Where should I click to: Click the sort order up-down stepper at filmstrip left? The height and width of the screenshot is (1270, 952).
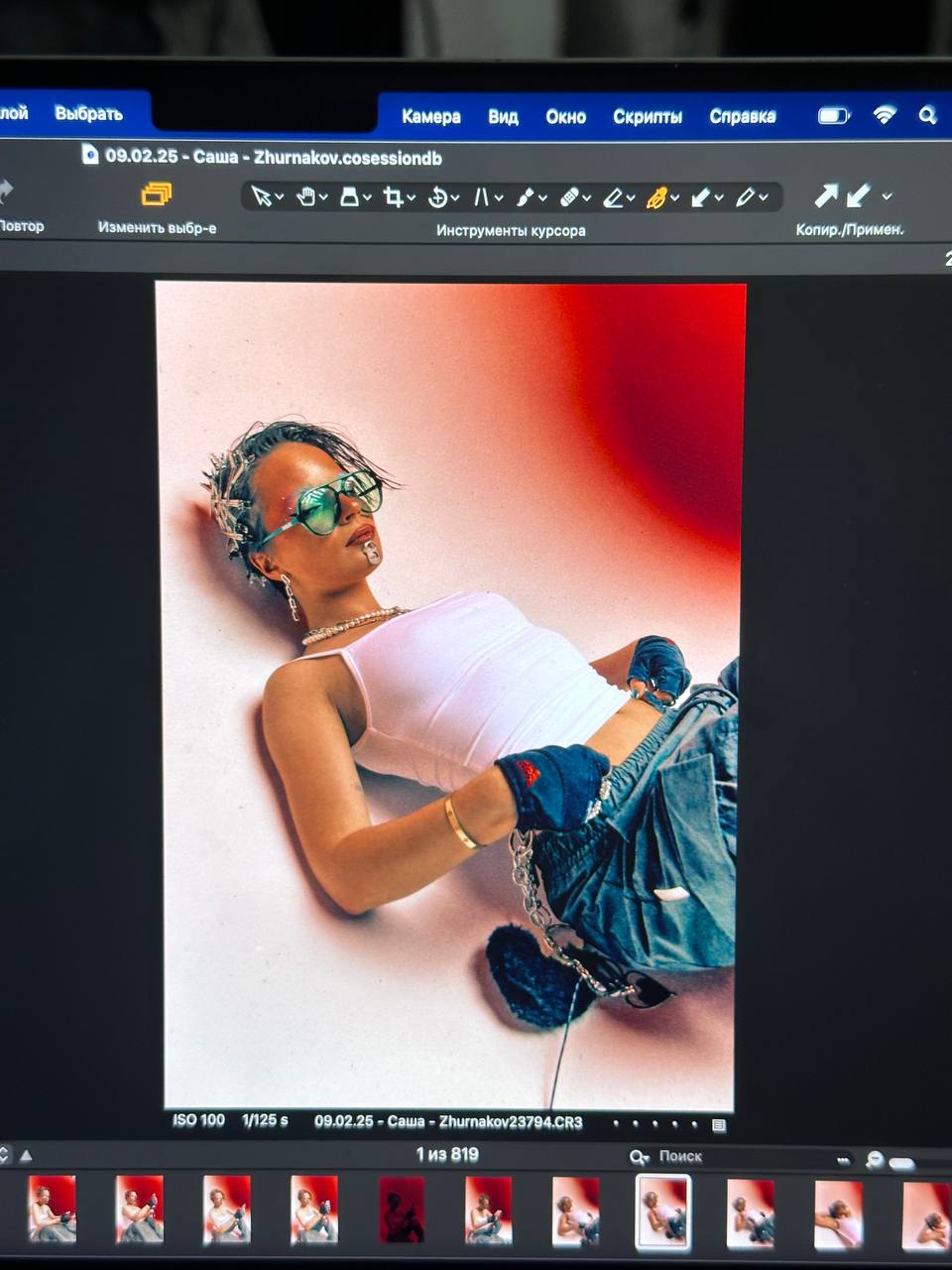4,1155
